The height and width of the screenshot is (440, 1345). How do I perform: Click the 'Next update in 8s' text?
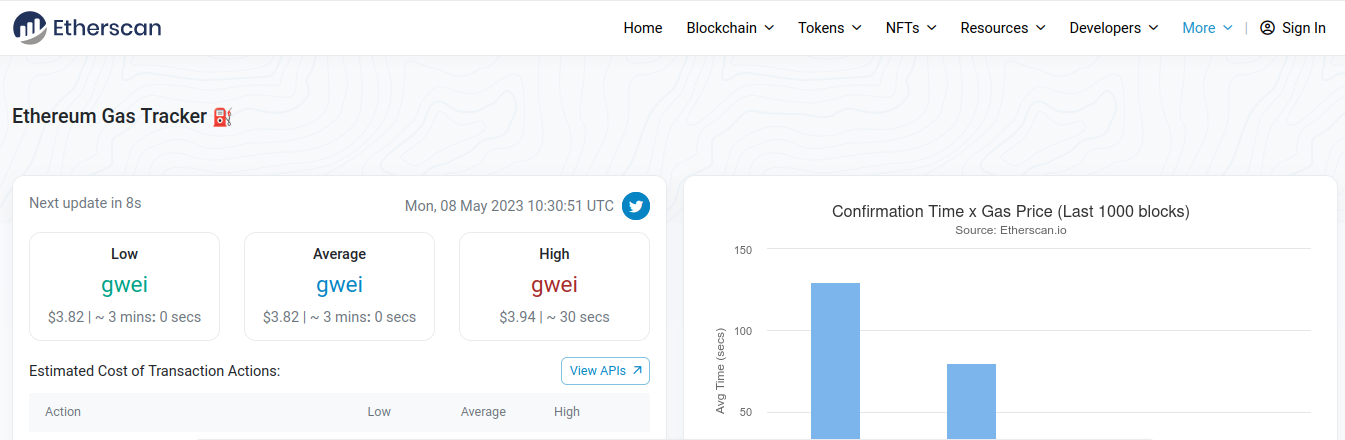point(85,203)
